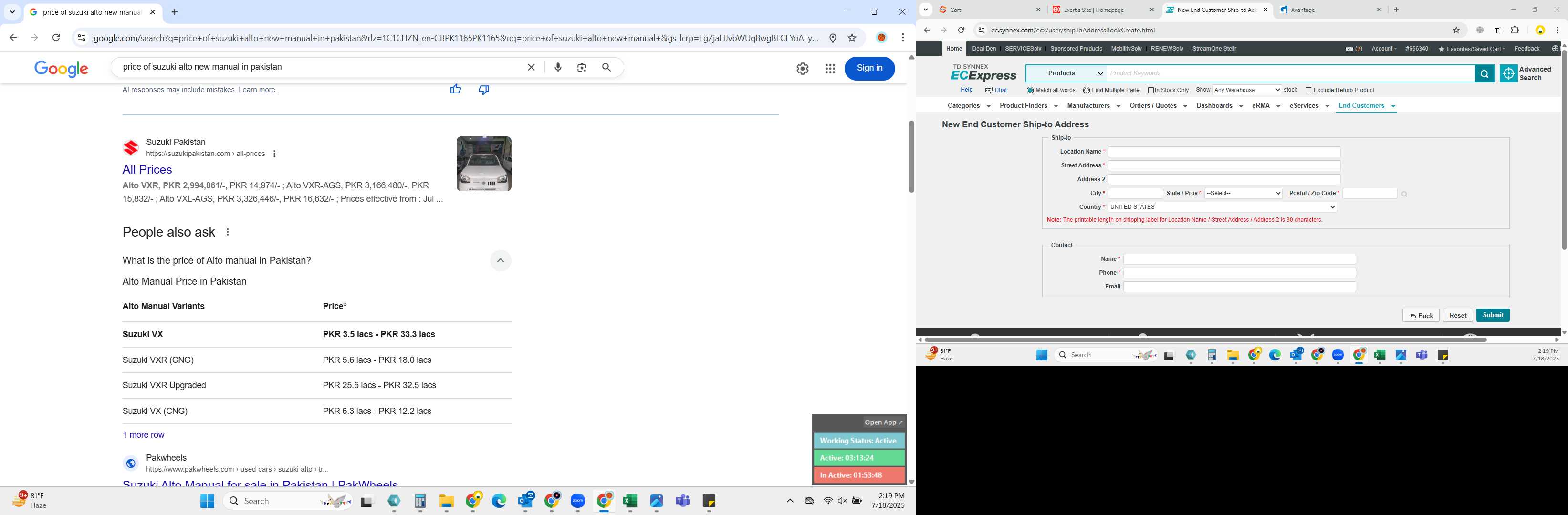
Task: Open Google Lens search by image icon
Action: pos(582,68)
